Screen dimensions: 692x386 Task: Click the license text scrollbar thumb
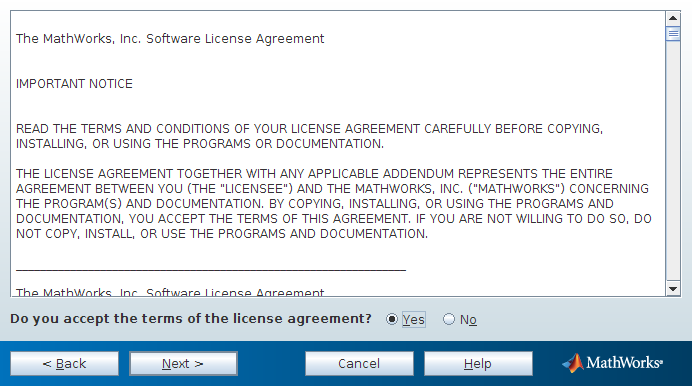pos(673,34)
